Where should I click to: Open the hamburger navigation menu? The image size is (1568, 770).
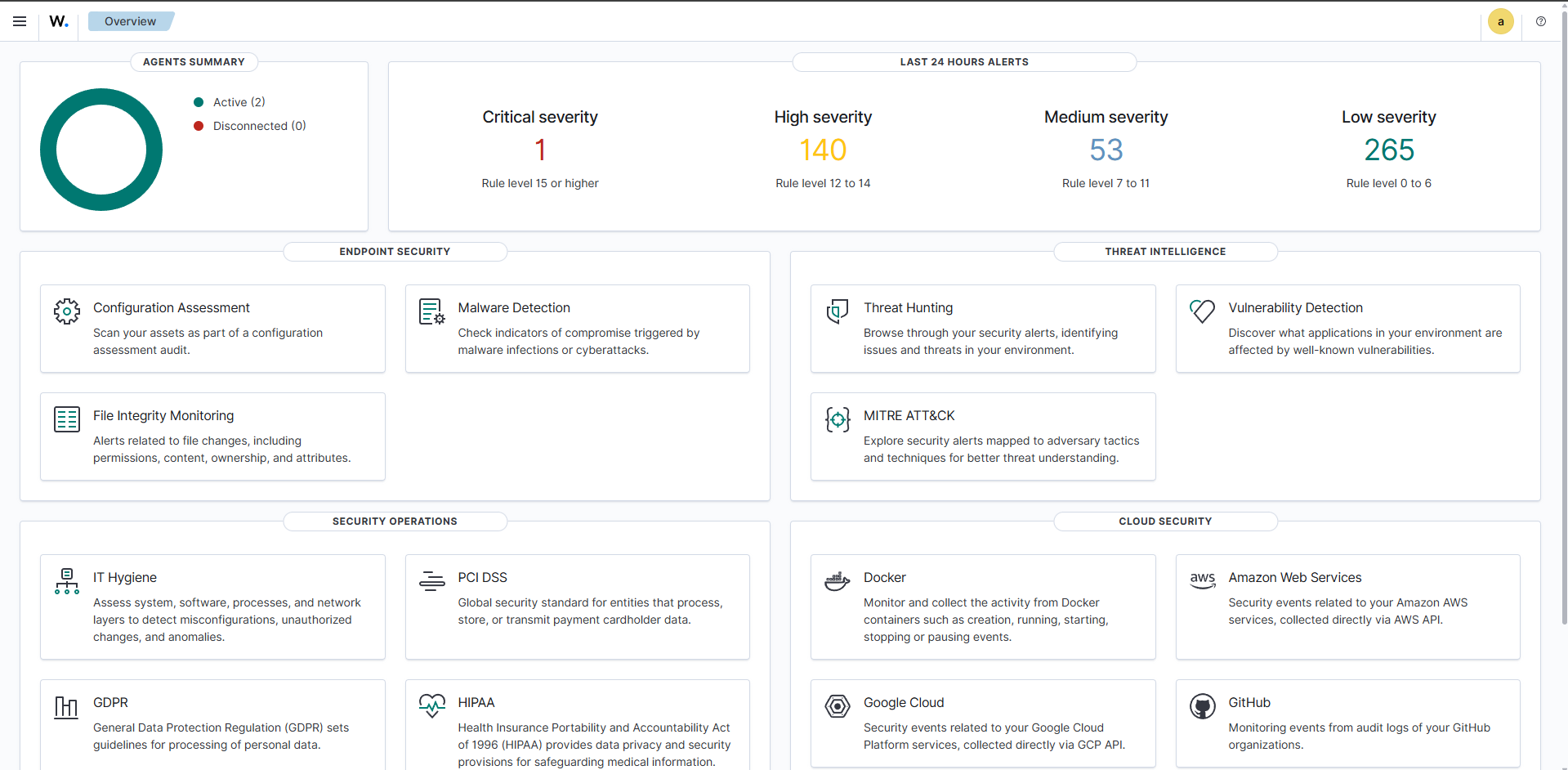[x=20, y=21]
